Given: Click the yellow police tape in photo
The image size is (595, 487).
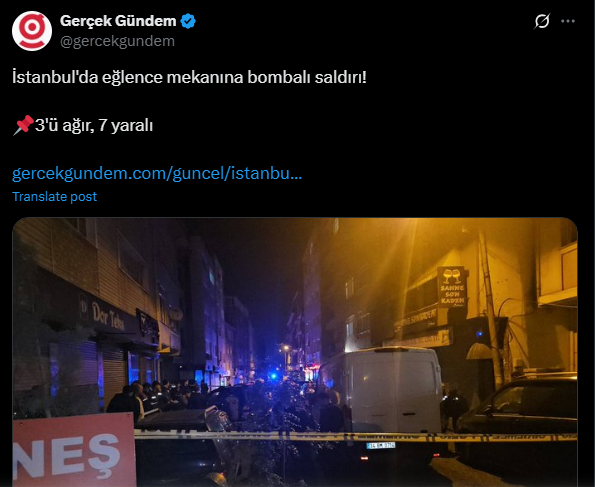Looking at the screenshot, I should click(x=356, y=437).
